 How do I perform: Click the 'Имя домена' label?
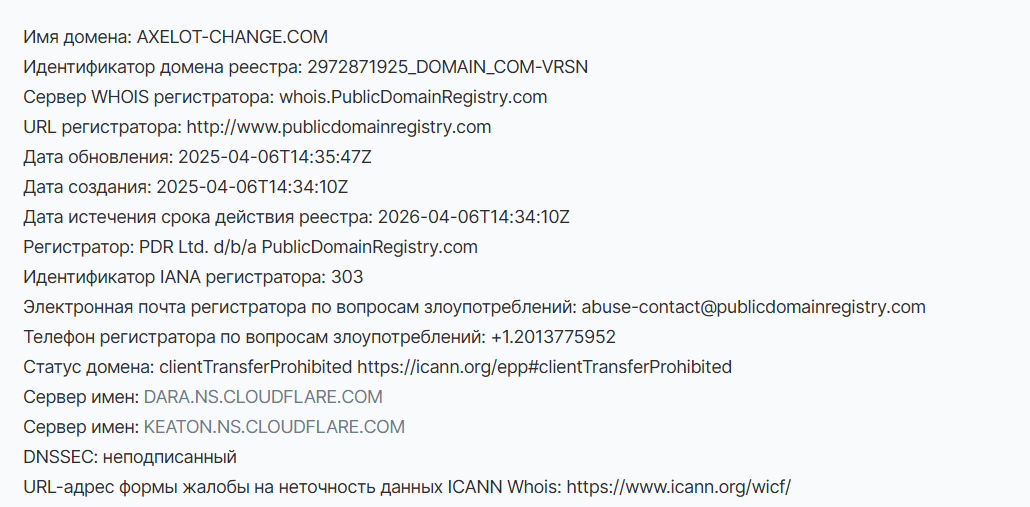tap(77, 37)
